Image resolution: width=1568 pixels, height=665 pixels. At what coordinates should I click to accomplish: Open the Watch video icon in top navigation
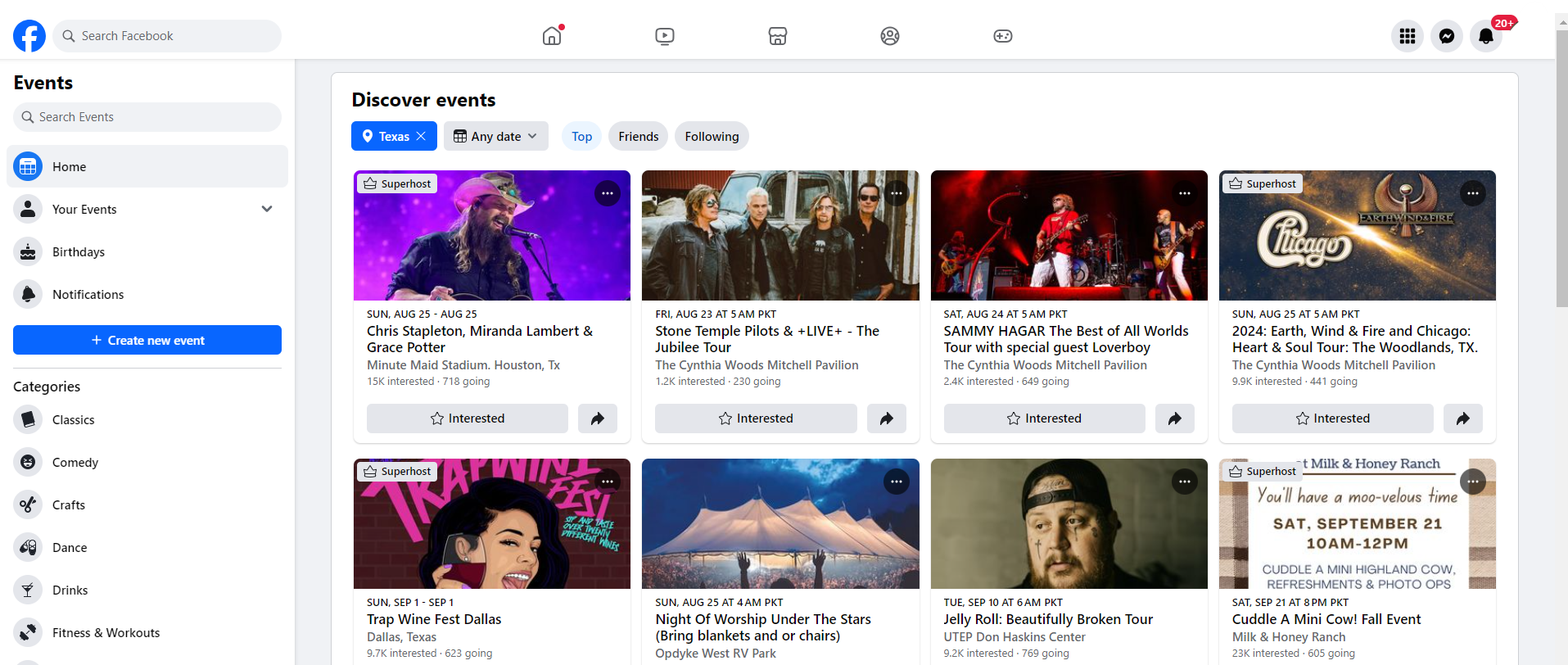tap(665, 36)
